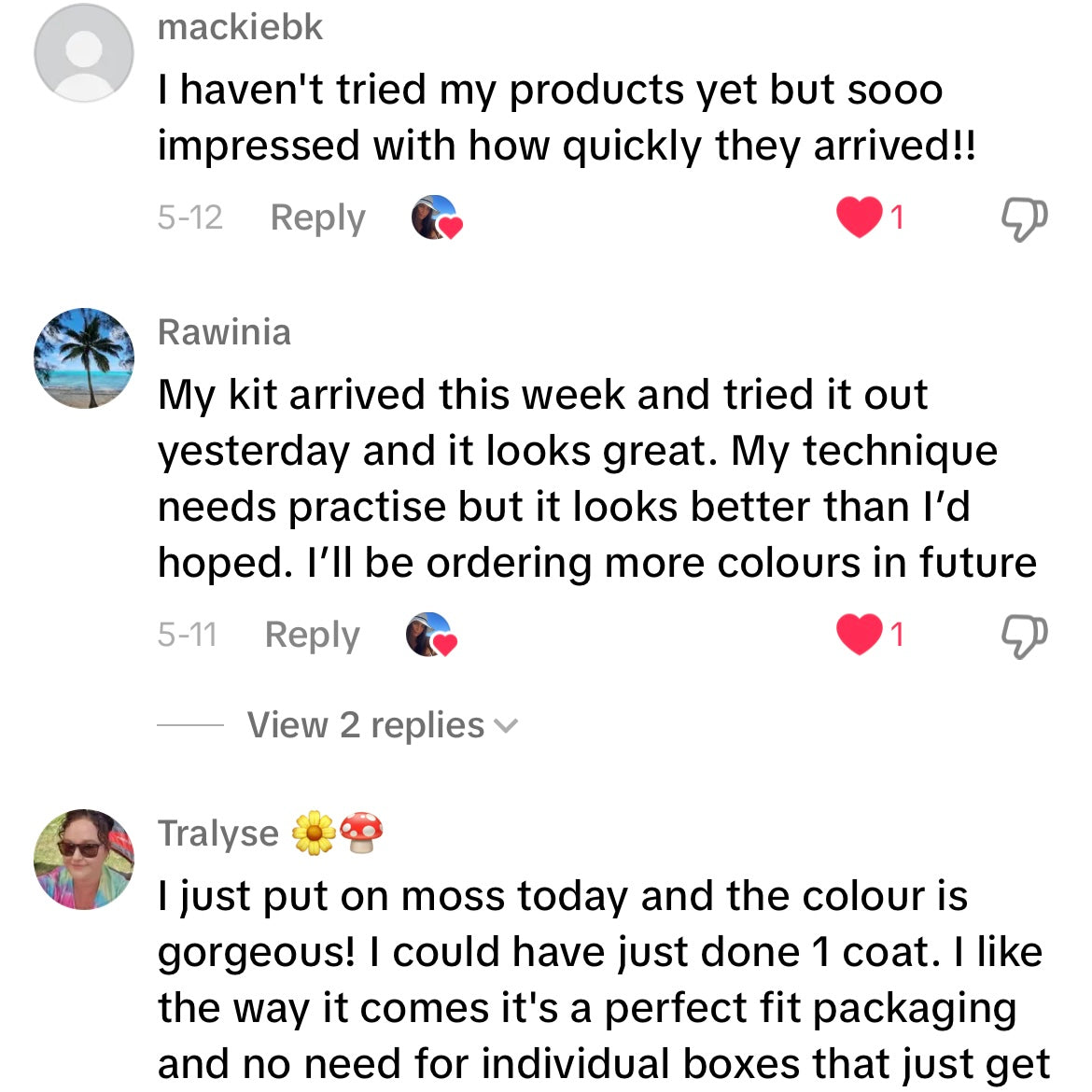Viewport: 1092px width, 1092px height.
Task: Reply to mackiebk's comment
Action: pyautogui.click(x=317, y=217)
